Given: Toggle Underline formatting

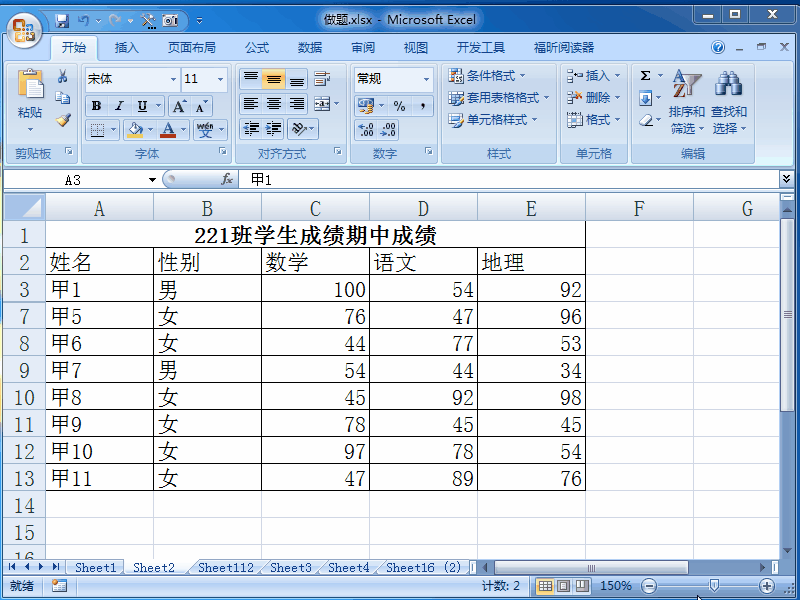Looking at the screenshot, I should 141,106.
